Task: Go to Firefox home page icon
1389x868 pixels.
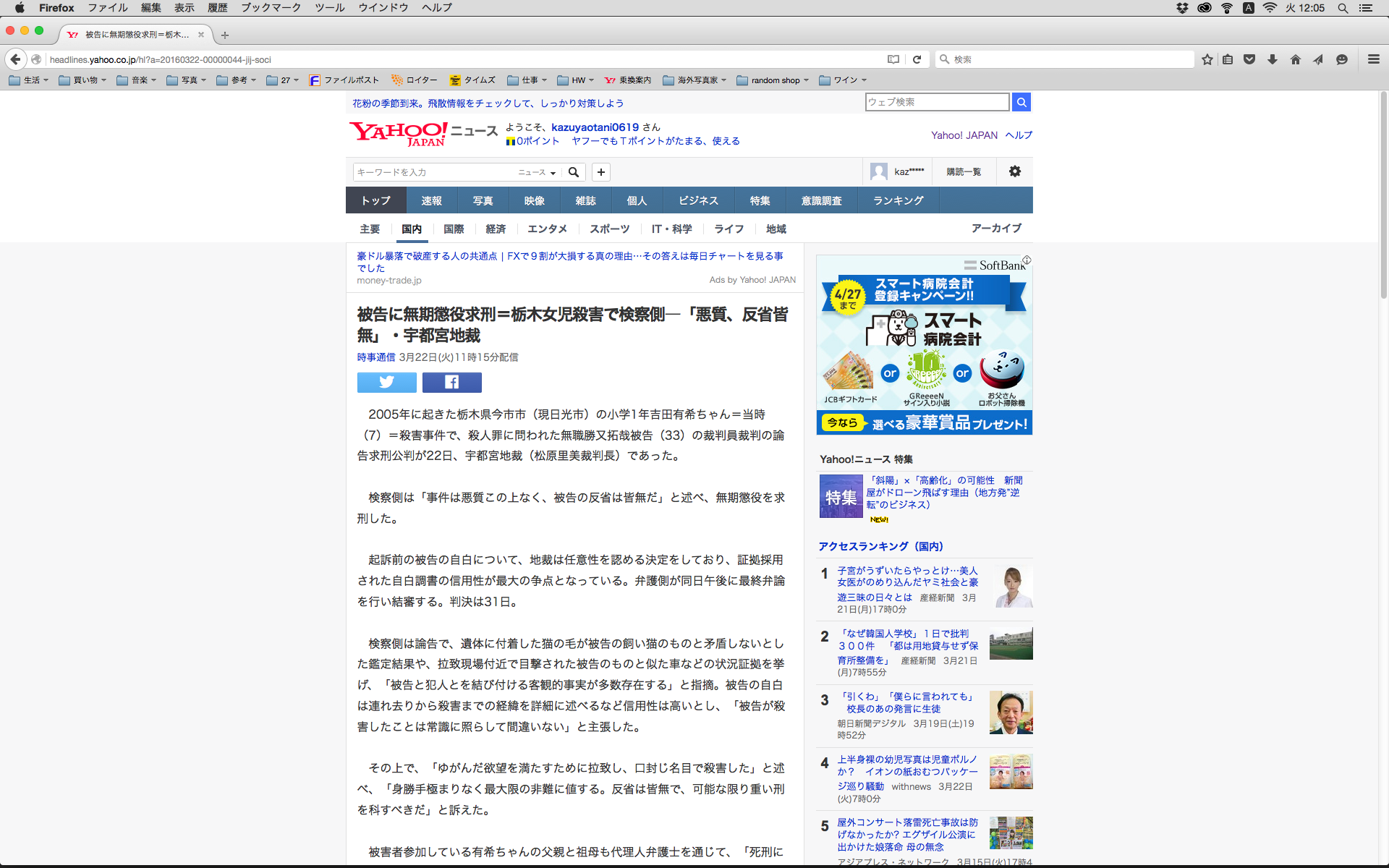Action: [x=1295, y=59]
